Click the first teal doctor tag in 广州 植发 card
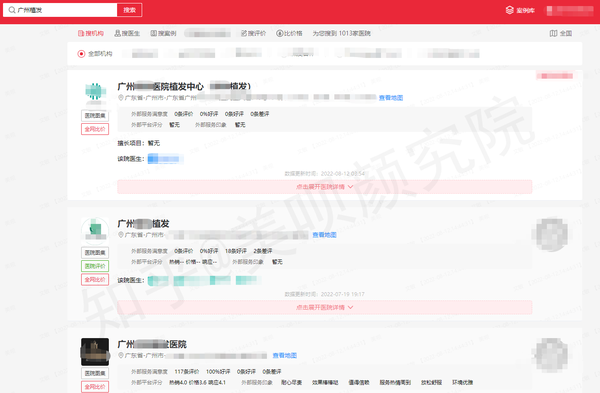600x393 pixels. 158,280
